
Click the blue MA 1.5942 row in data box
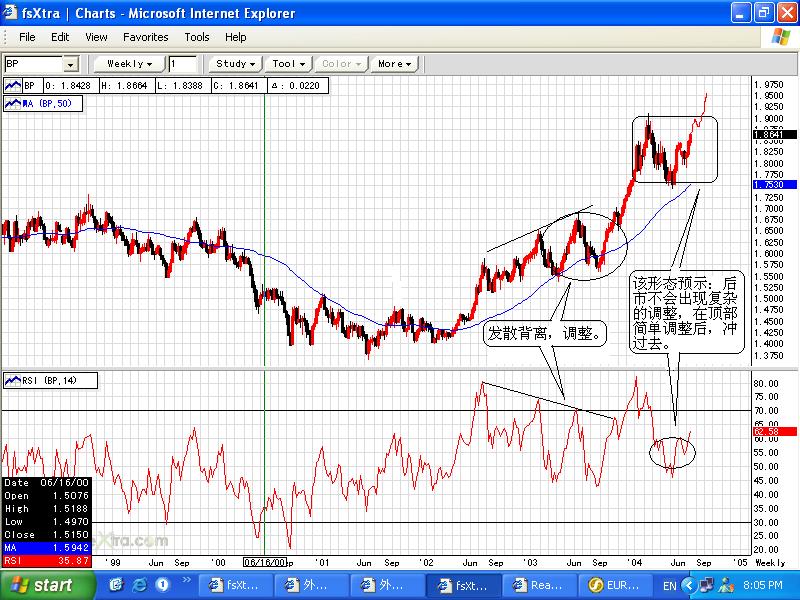46,548
